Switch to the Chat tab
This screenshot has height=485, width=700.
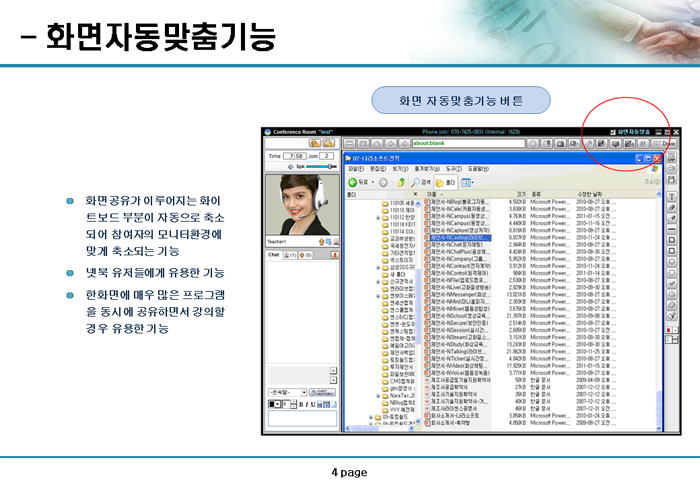tap(274, 255)
